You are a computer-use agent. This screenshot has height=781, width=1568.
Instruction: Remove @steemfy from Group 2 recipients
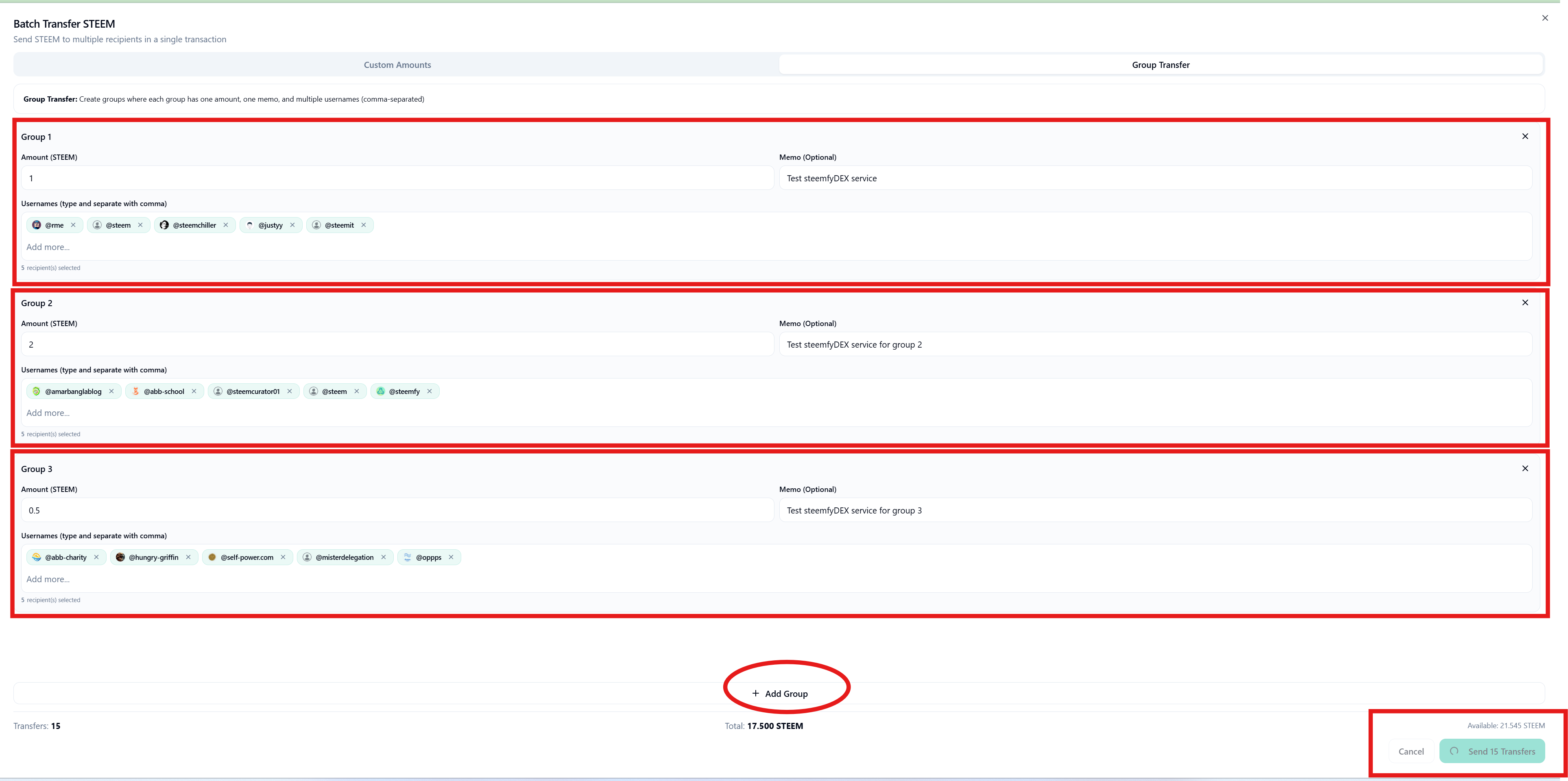coord(430,391)
